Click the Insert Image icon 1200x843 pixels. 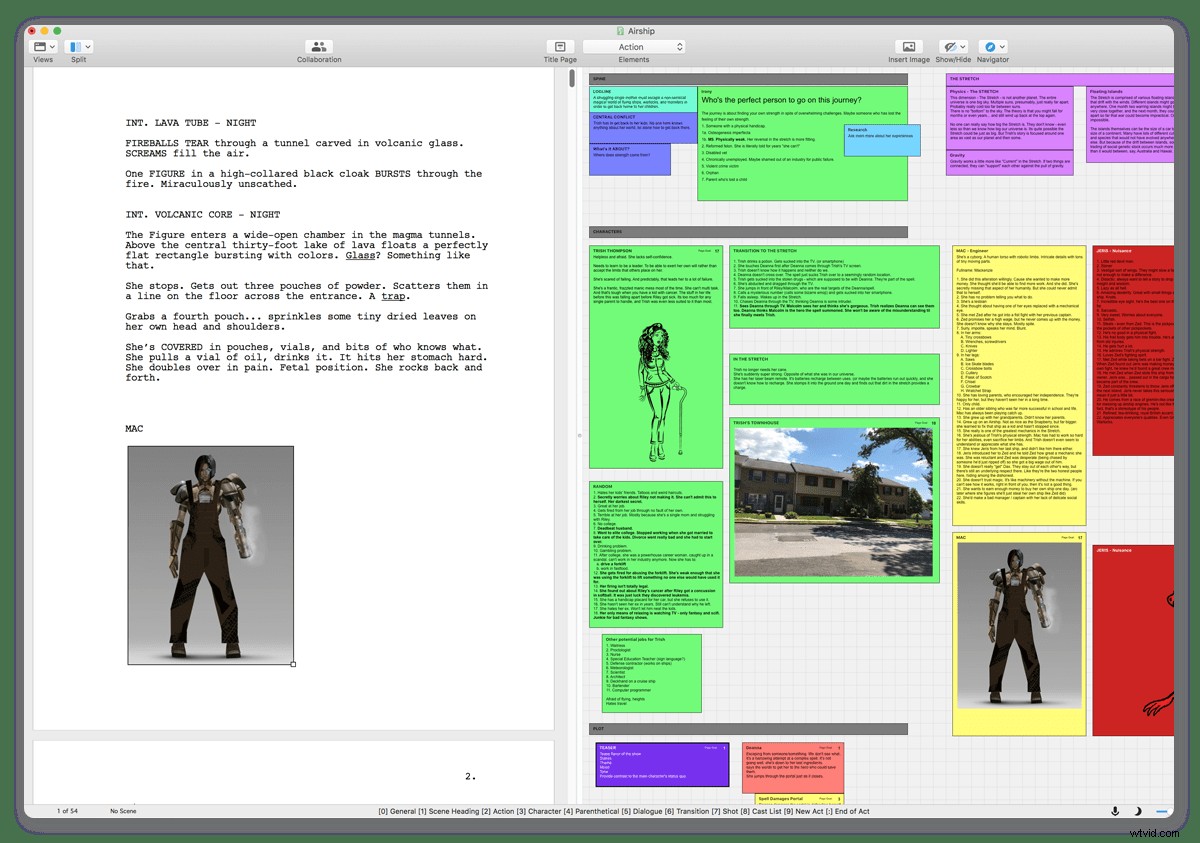coord(908,47)
